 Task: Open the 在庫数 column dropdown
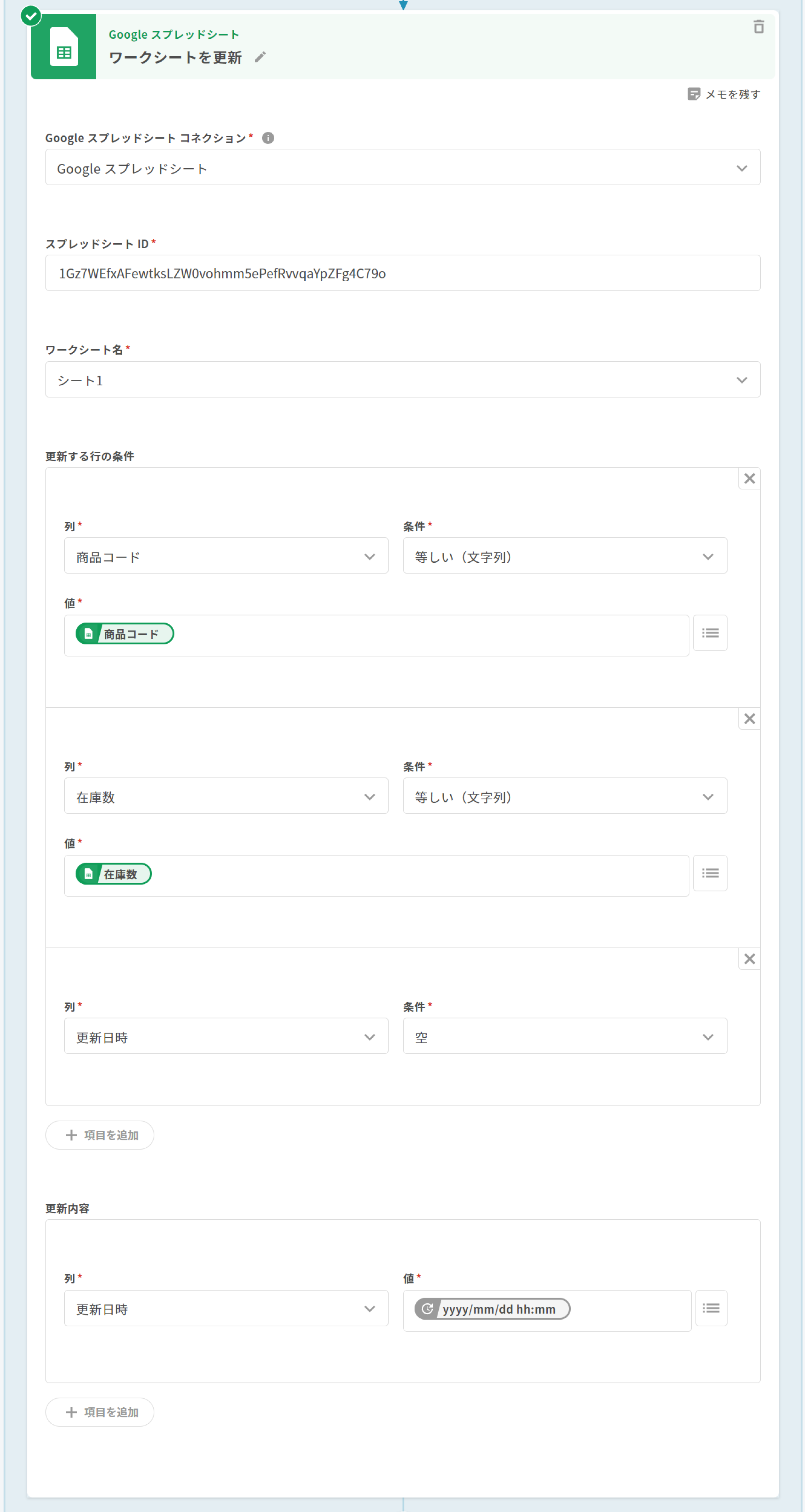225,796
